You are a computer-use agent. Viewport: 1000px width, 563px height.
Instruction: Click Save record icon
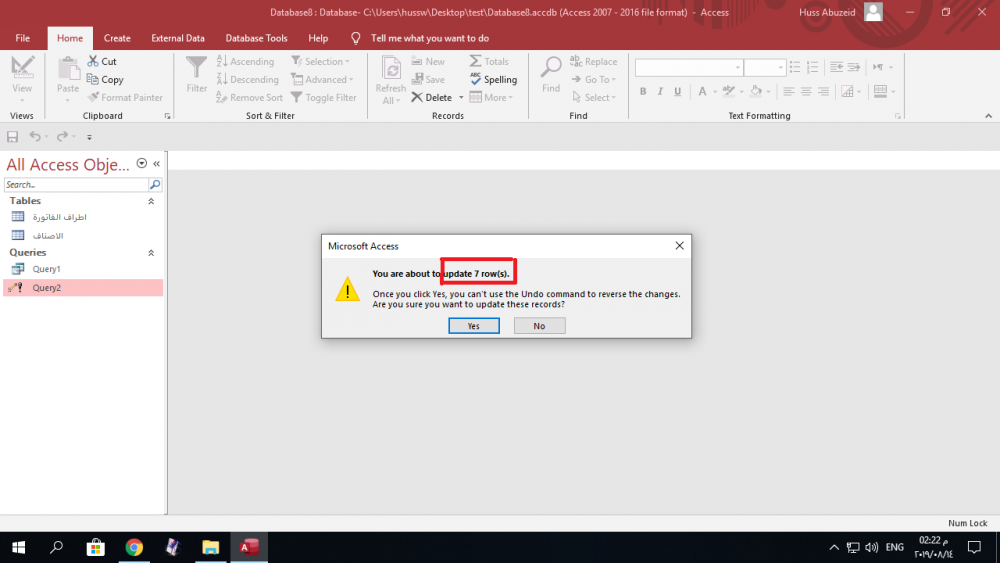(417, 79)
